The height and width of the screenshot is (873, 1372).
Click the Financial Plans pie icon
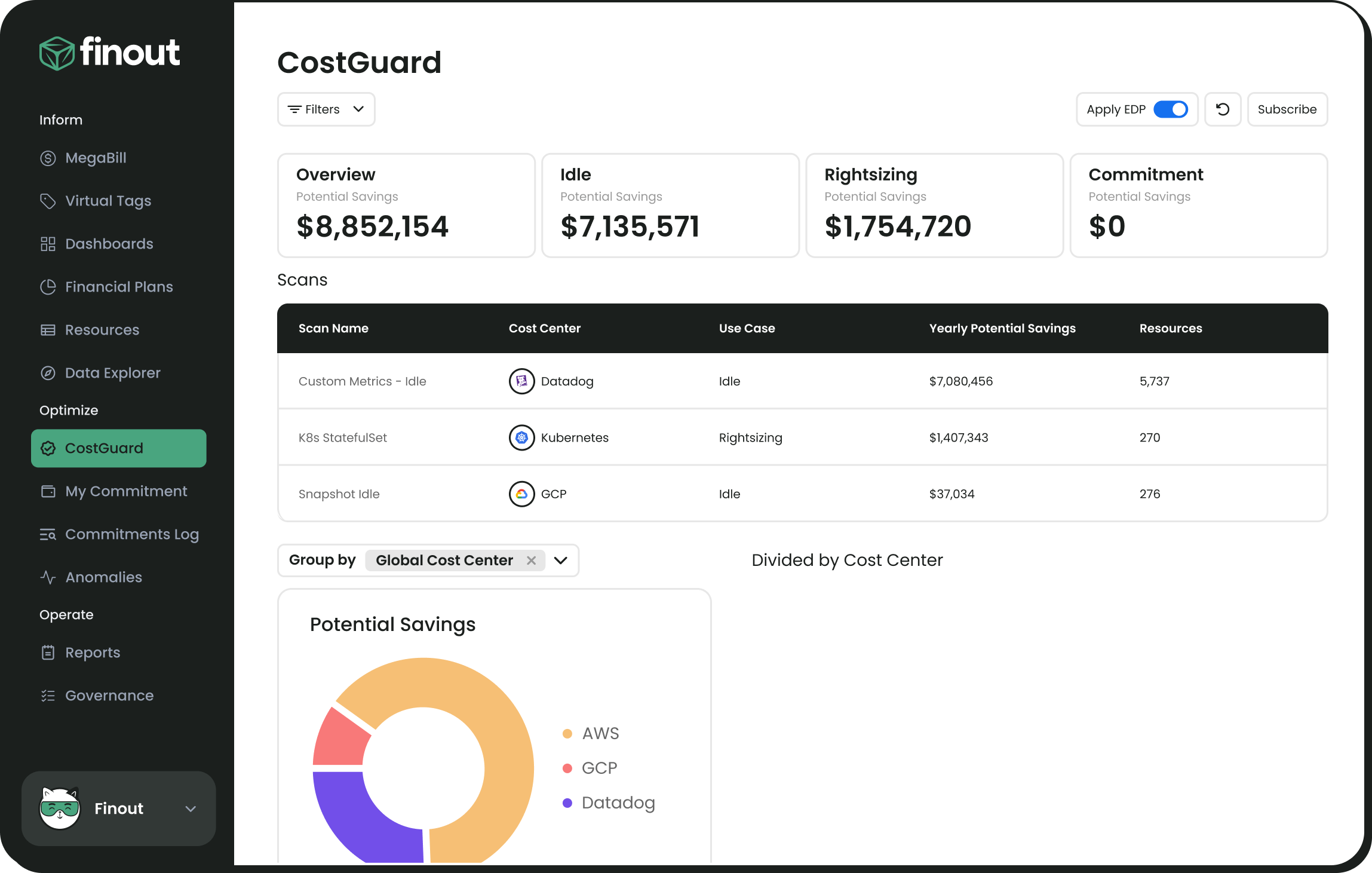(x=48, y=287)
